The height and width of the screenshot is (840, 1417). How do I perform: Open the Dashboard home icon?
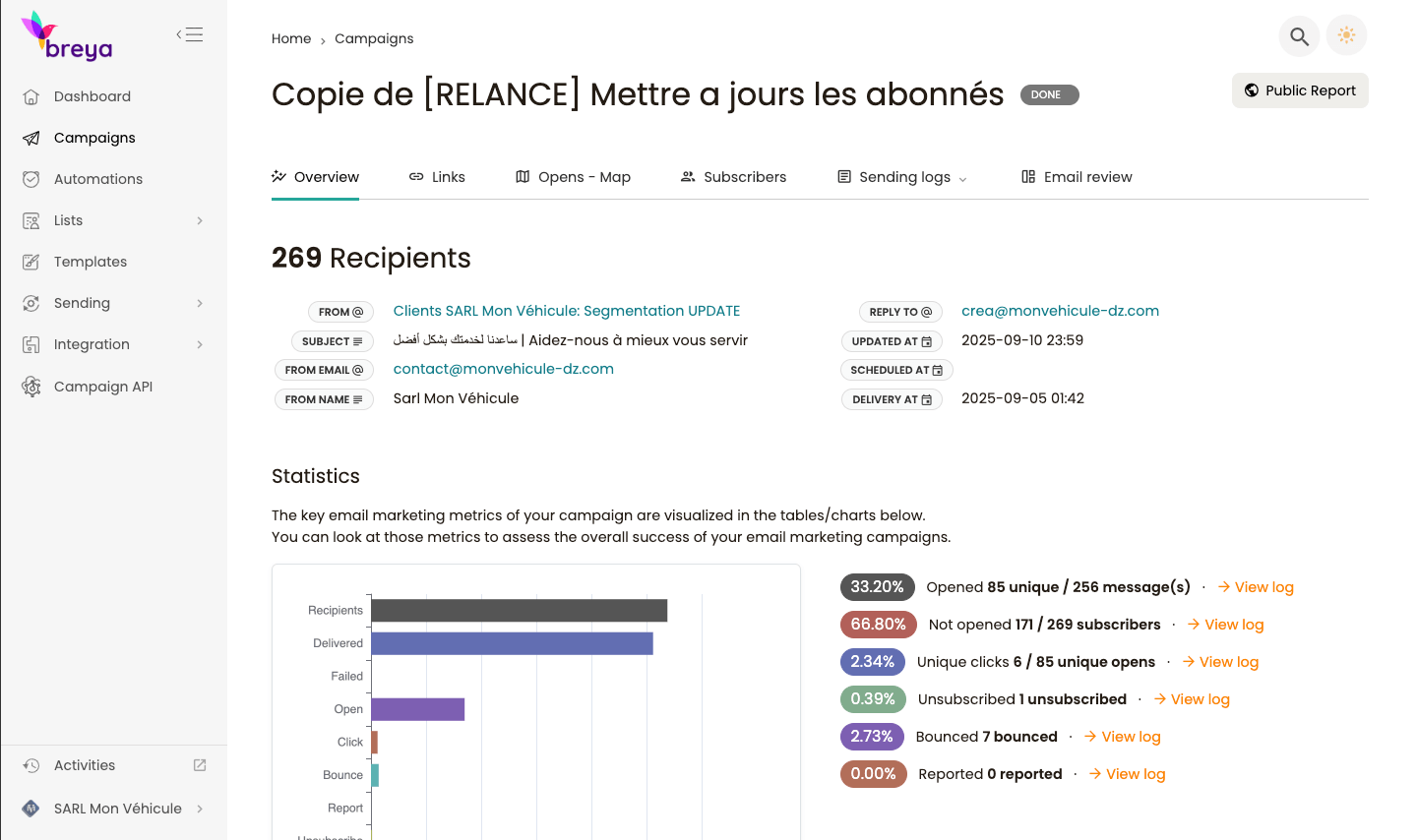point(31,96)
